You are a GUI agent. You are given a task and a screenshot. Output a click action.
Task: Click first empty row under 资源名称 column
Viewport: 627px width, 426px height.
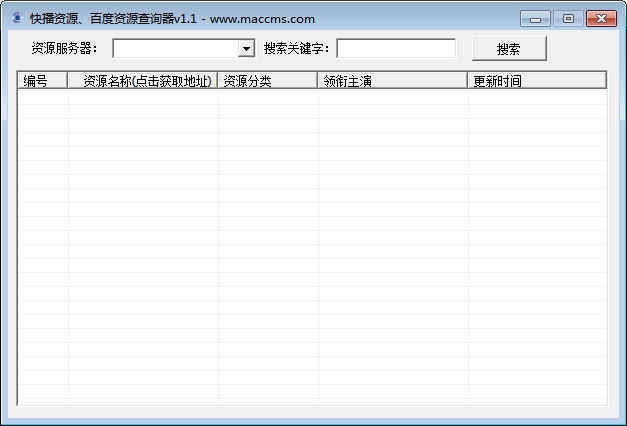point(143,98)
